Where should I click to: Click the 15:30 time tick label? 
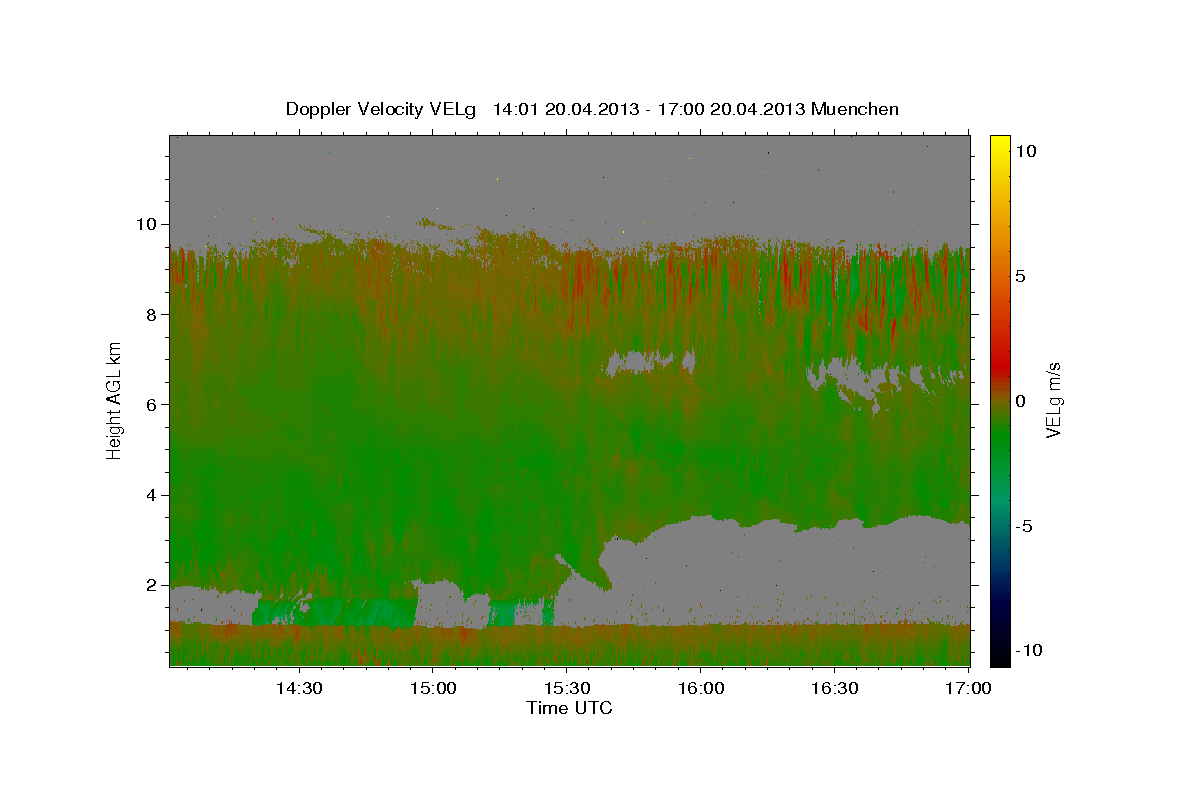(566, 689)
